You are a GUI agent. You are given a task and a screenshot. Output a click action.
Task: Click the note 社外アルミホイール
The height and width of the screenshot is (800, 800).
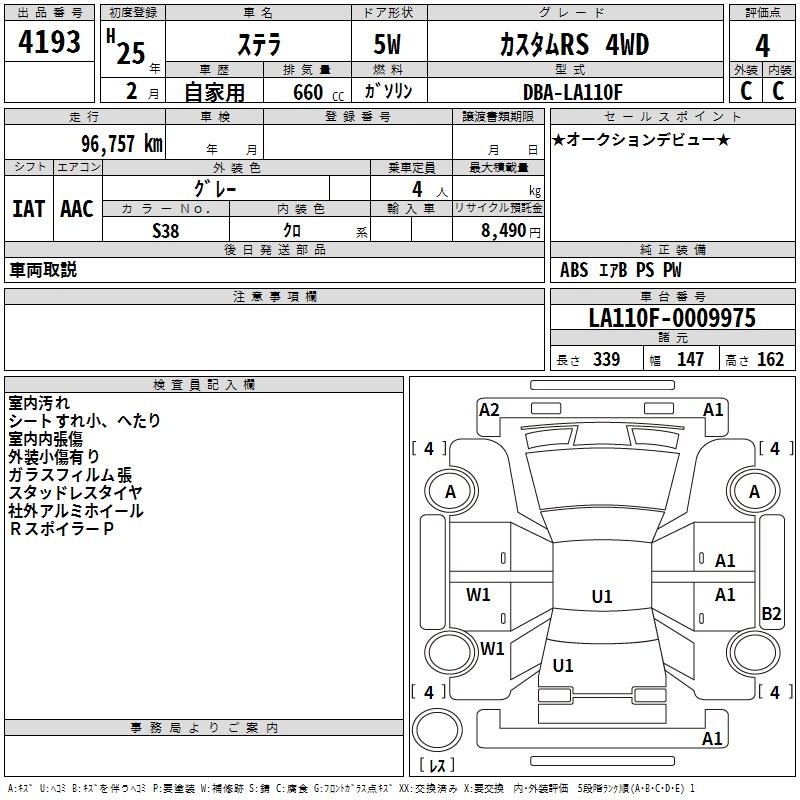[x=76, y=511]
